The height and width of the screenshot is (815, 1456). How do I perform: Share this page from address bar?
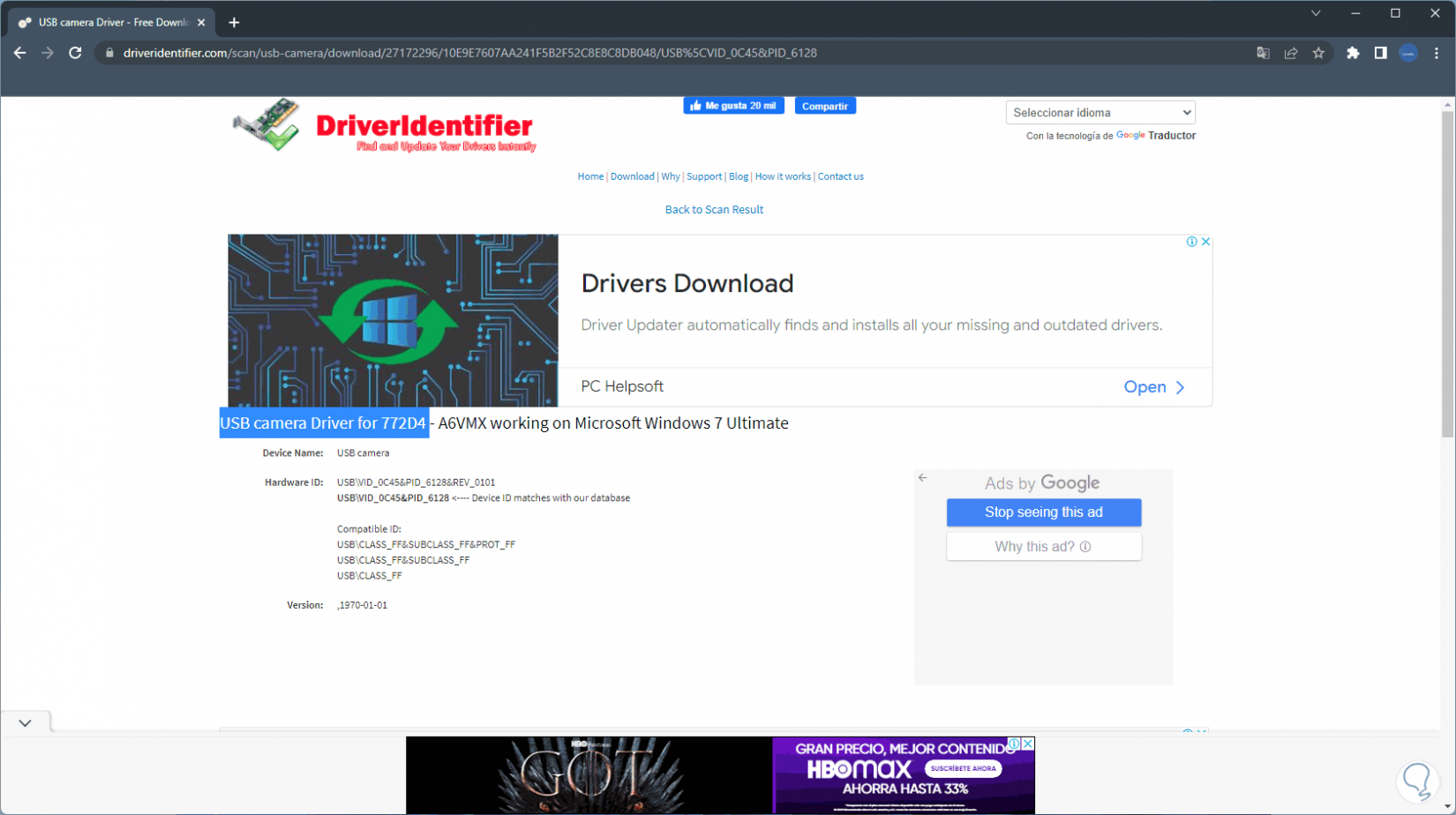pyautogui.click(x=1291, y=53)
